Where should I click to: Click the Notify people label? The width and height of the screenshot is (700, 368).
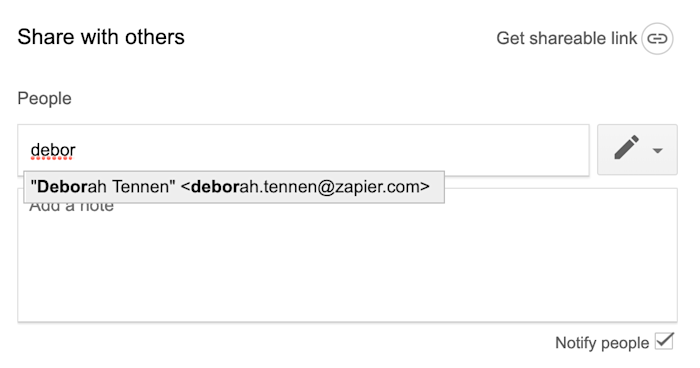pyautogui.click(x=602, y=343)
